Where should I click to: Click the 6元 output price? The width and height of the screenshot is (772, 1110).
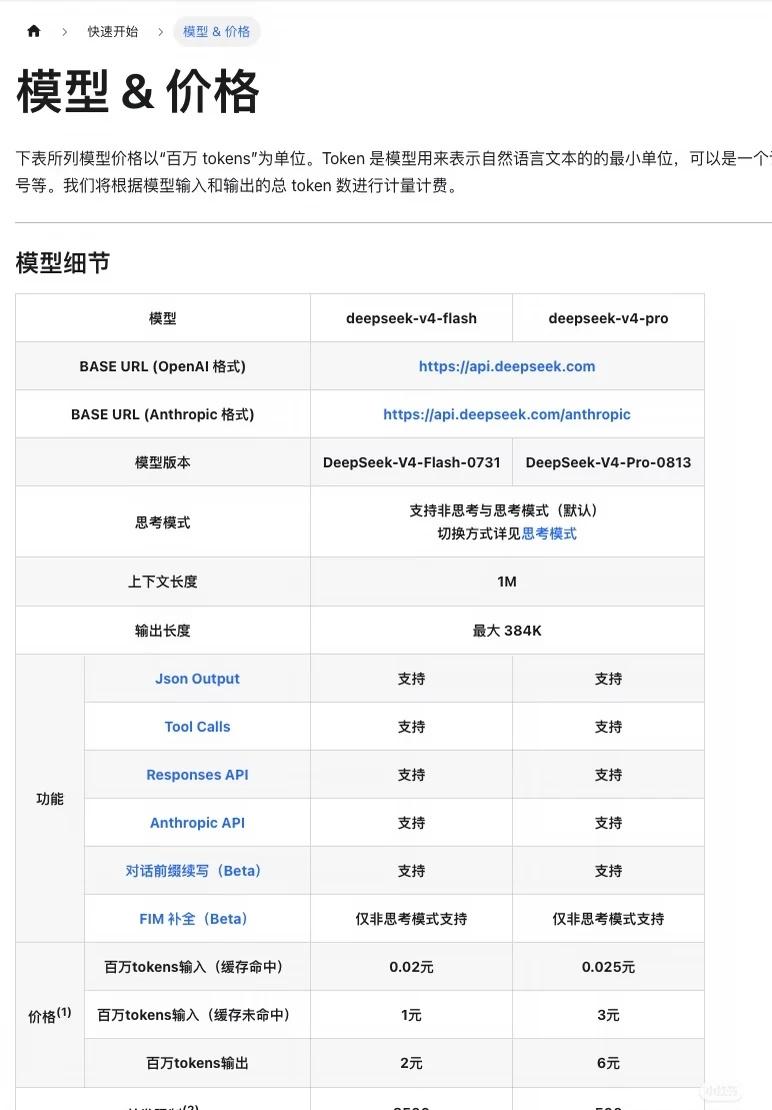pyautogui.click(x=609, y=1063)
